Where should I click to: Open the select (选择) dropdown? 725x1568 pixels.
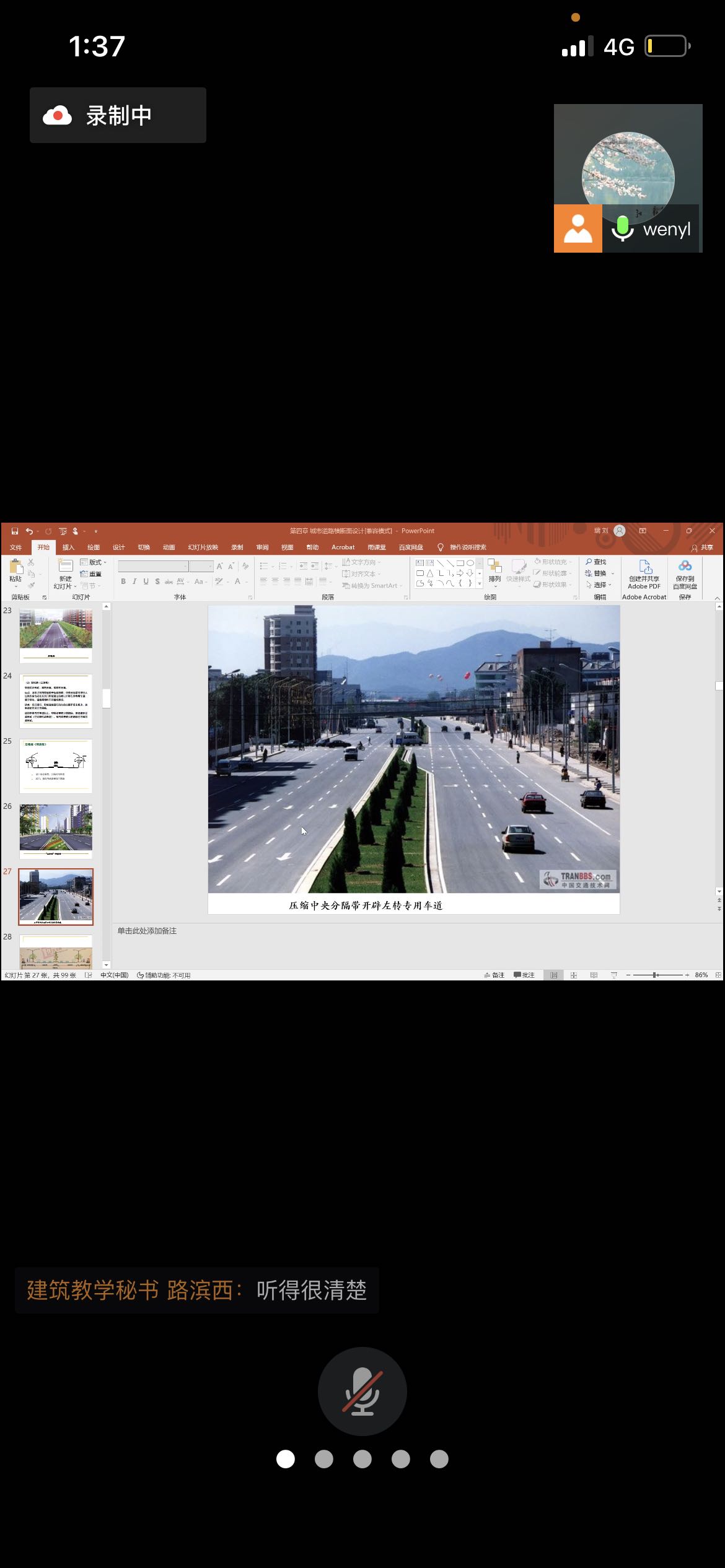pos(599,585)
